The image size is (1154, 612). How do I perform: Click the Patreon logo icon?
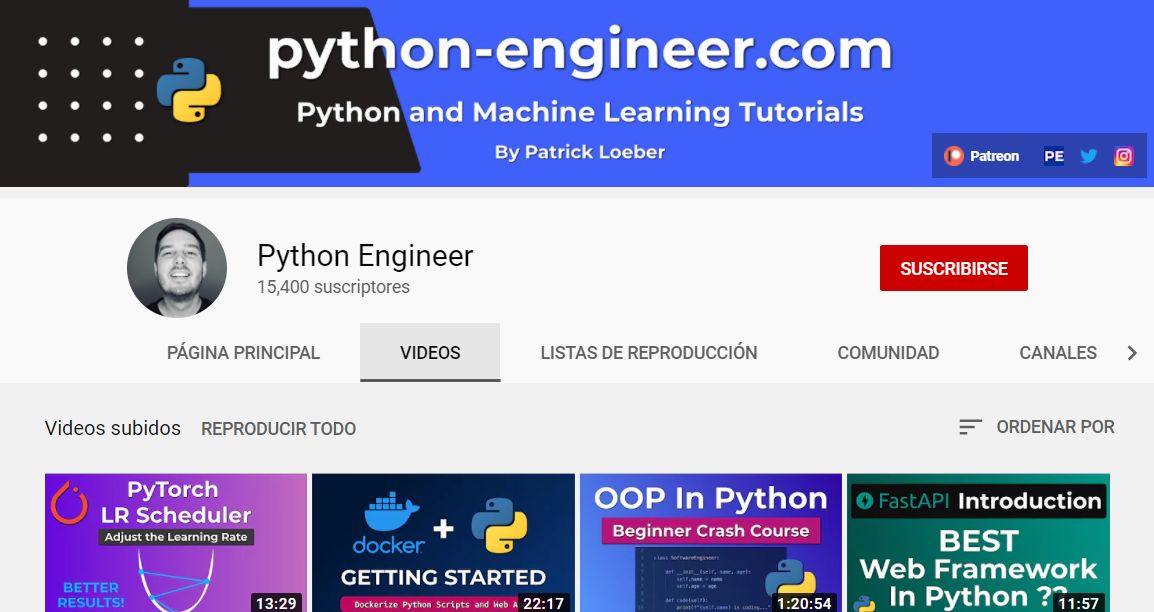tap(954, 156)
